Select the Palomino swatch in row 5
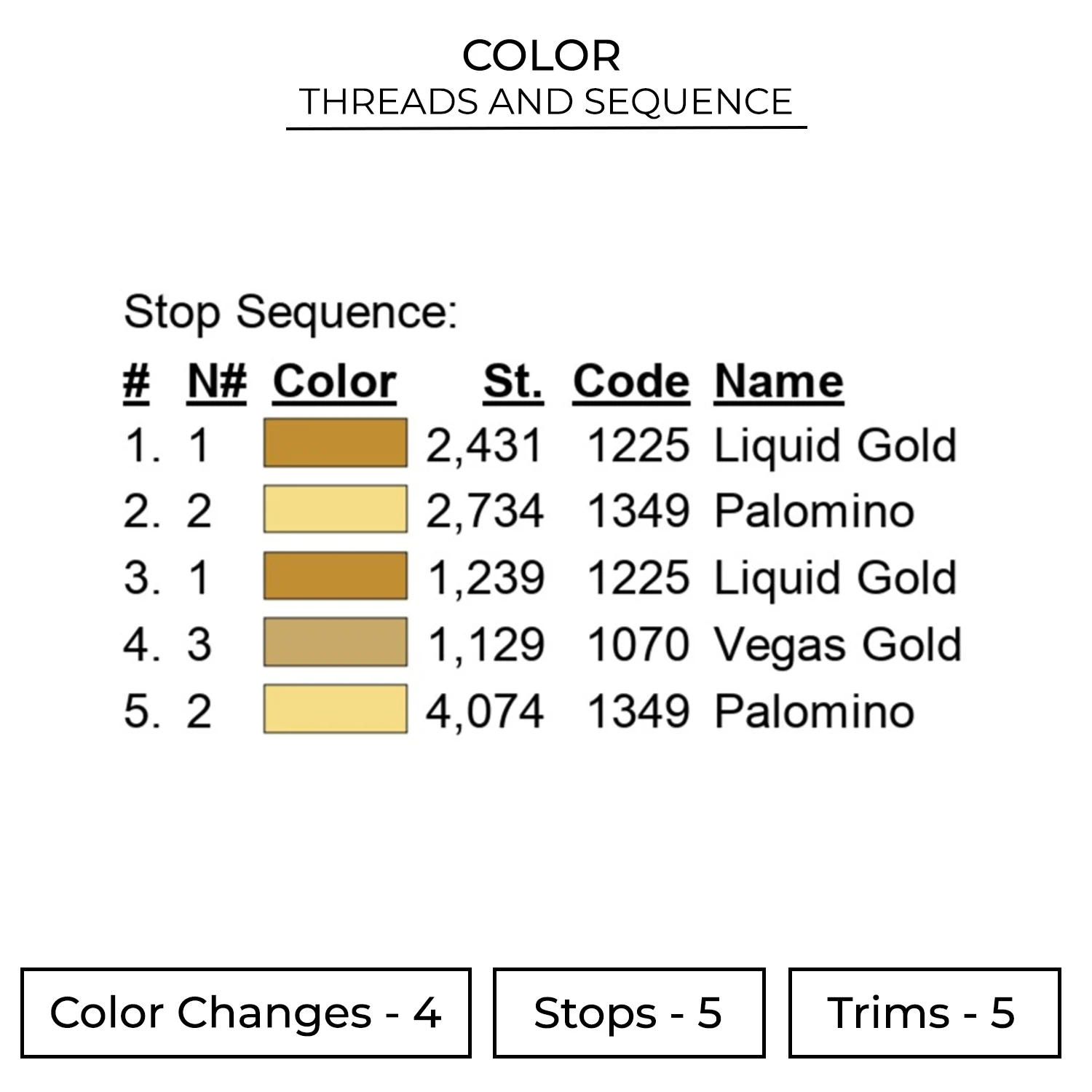 point(335,708)
